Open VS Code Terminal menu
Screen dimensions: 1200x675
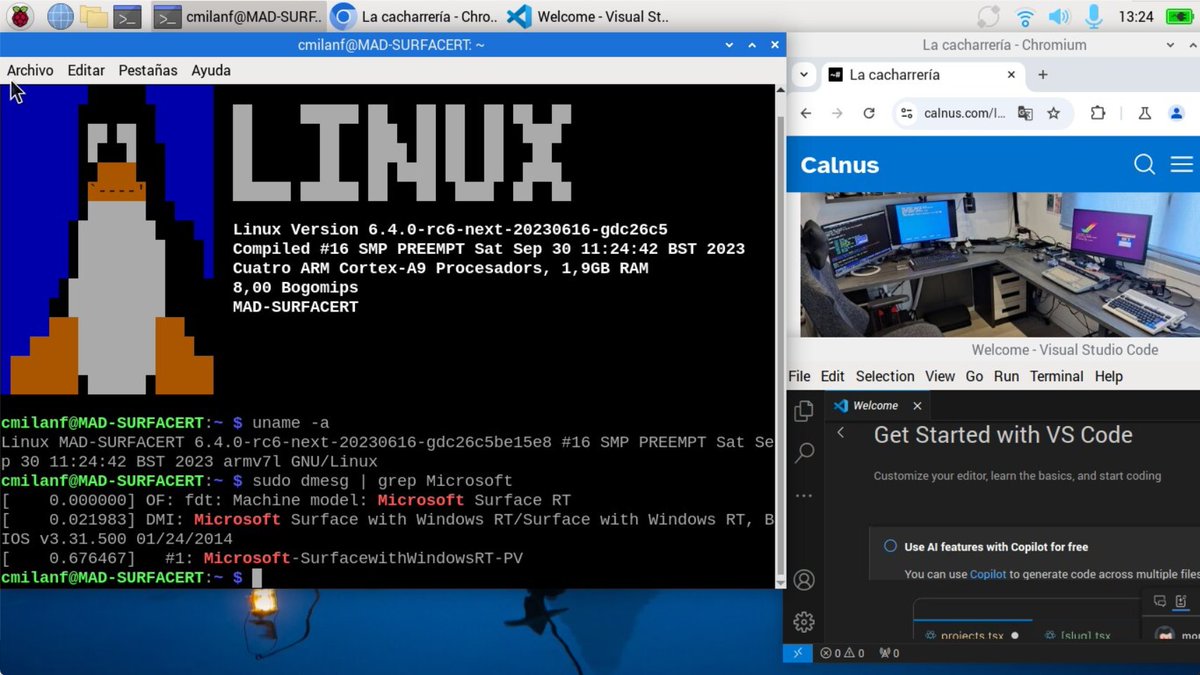coord(1057,376)
